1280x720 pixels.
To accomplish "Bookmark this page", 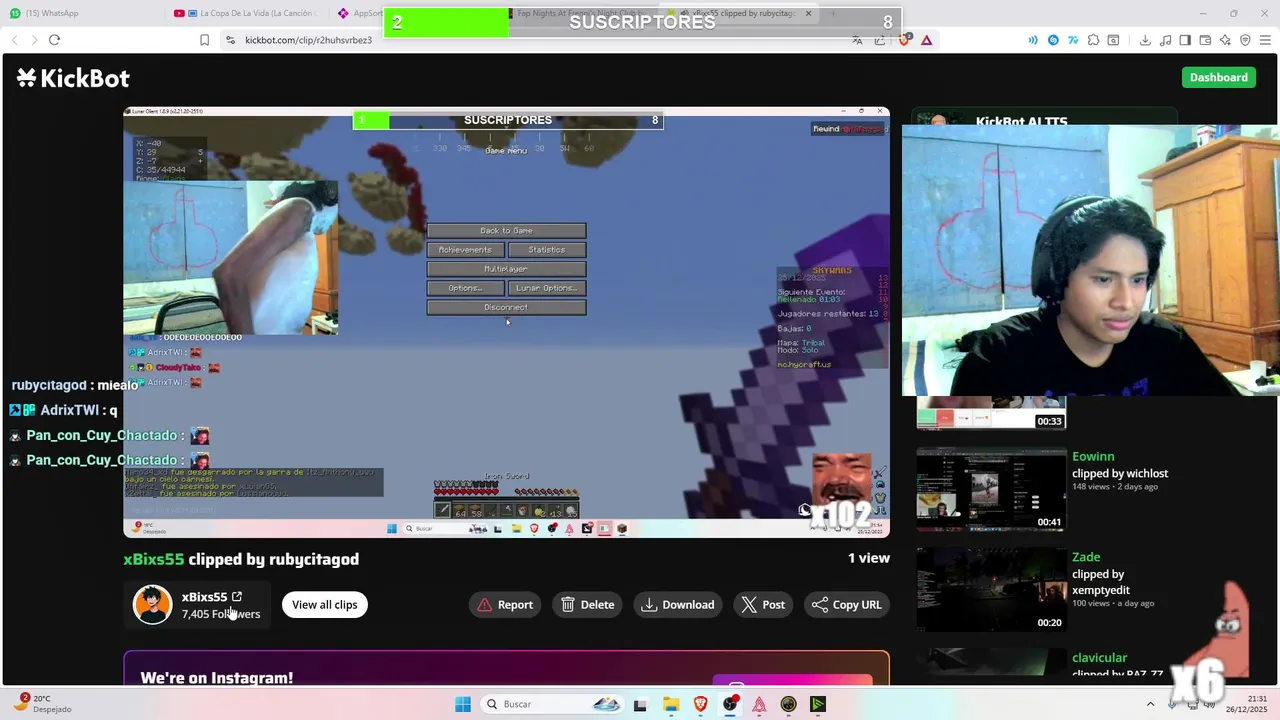I will (204, 40).
